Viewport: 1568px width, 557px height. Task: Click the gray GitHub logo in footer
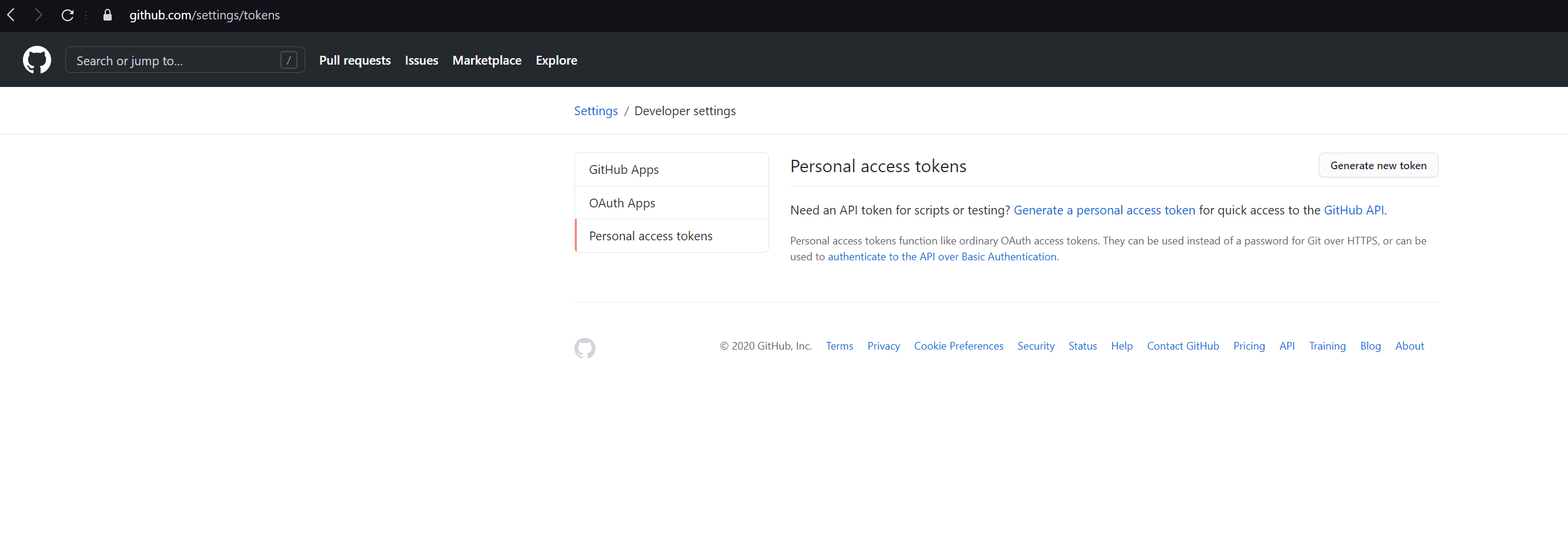pos(584,348)
